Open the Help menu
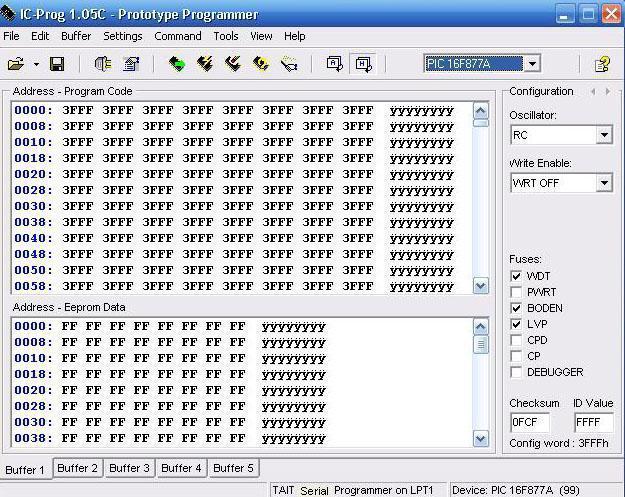Viewport: 625px width, 497px height. pyautogui.click(x=295, y=36)
